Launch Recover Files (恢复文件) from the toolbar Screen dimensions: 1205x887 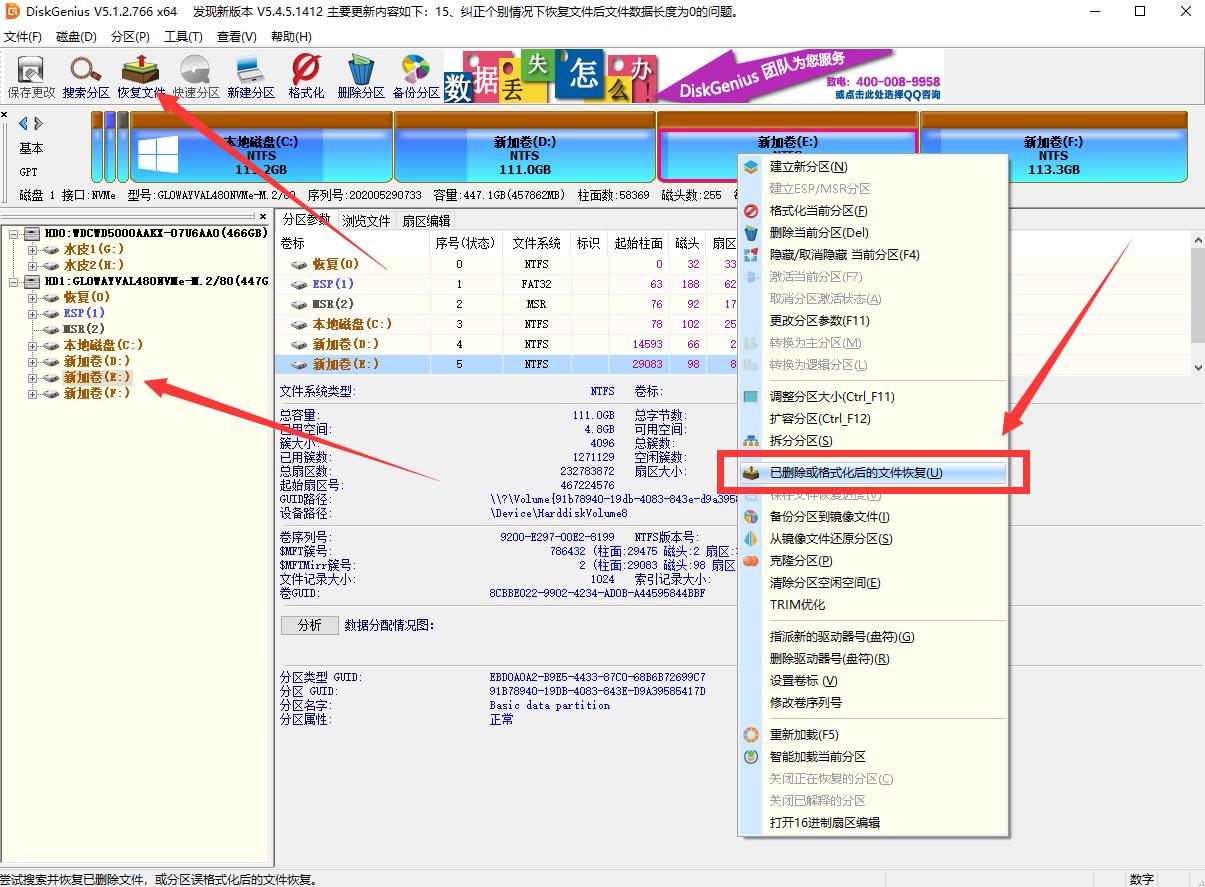[141, 78]
